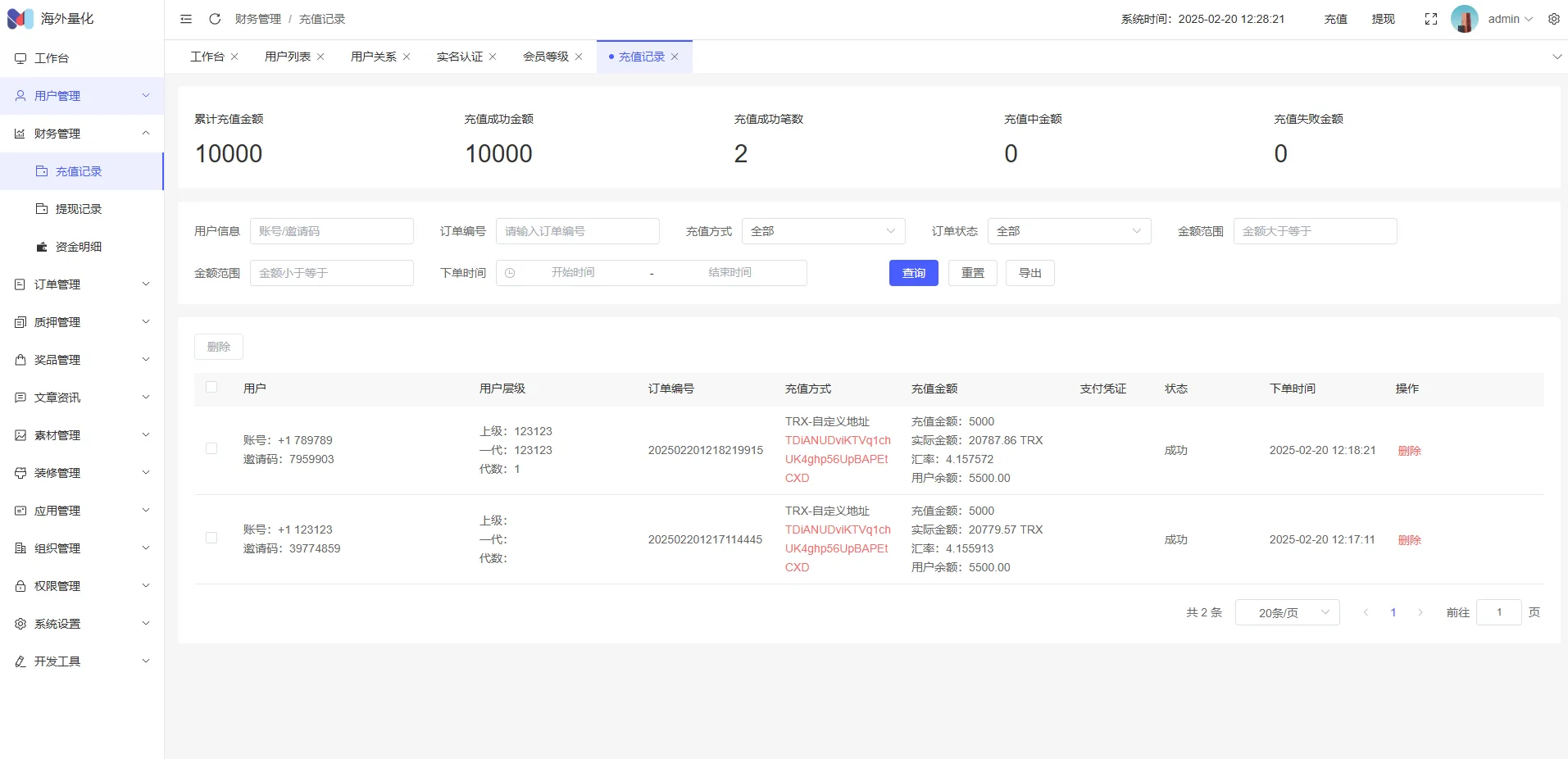Open the 20条/页 page size dropdown

tap(1287, 612)
